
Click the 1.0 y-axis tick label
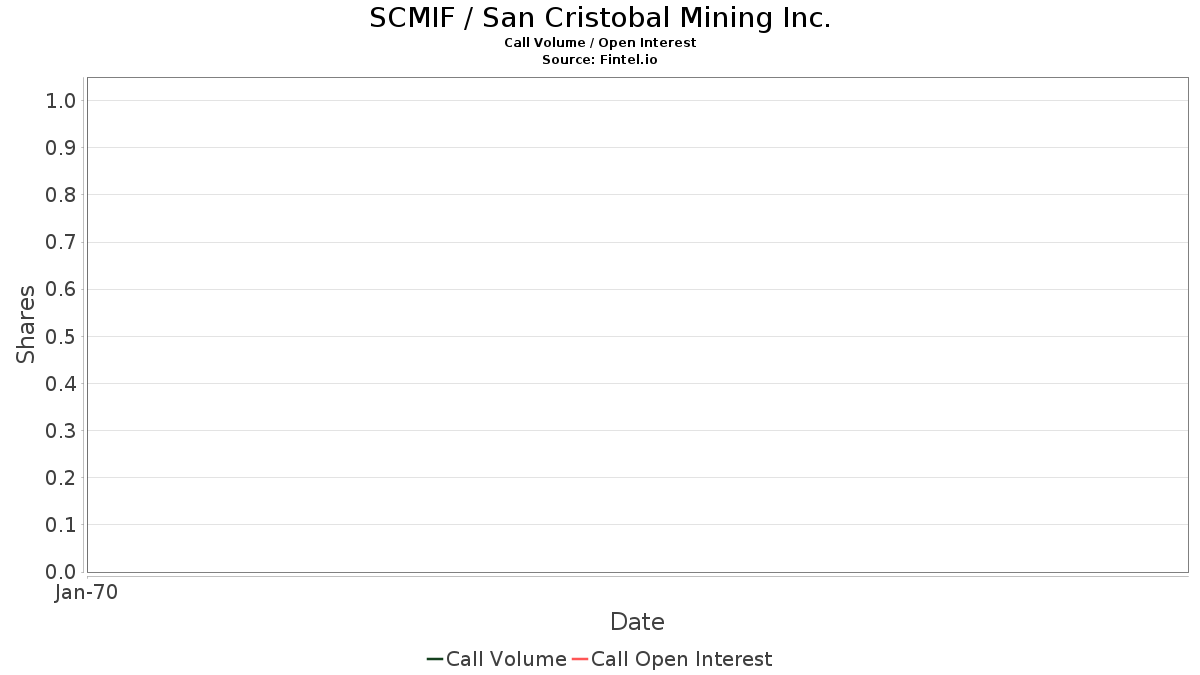[x=61, y=101]
